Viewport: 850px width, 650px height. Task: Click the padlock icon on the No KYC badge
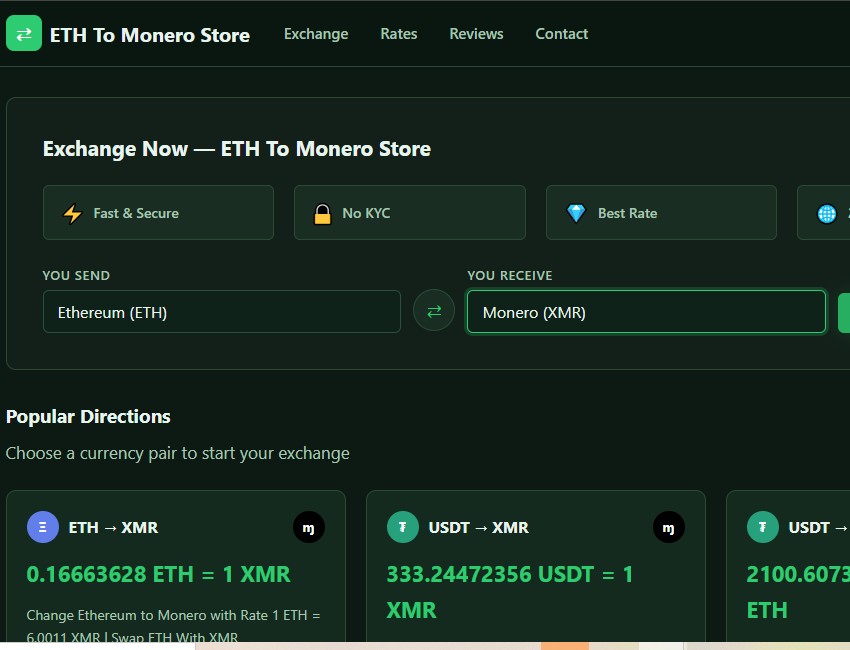click(322, 212)
